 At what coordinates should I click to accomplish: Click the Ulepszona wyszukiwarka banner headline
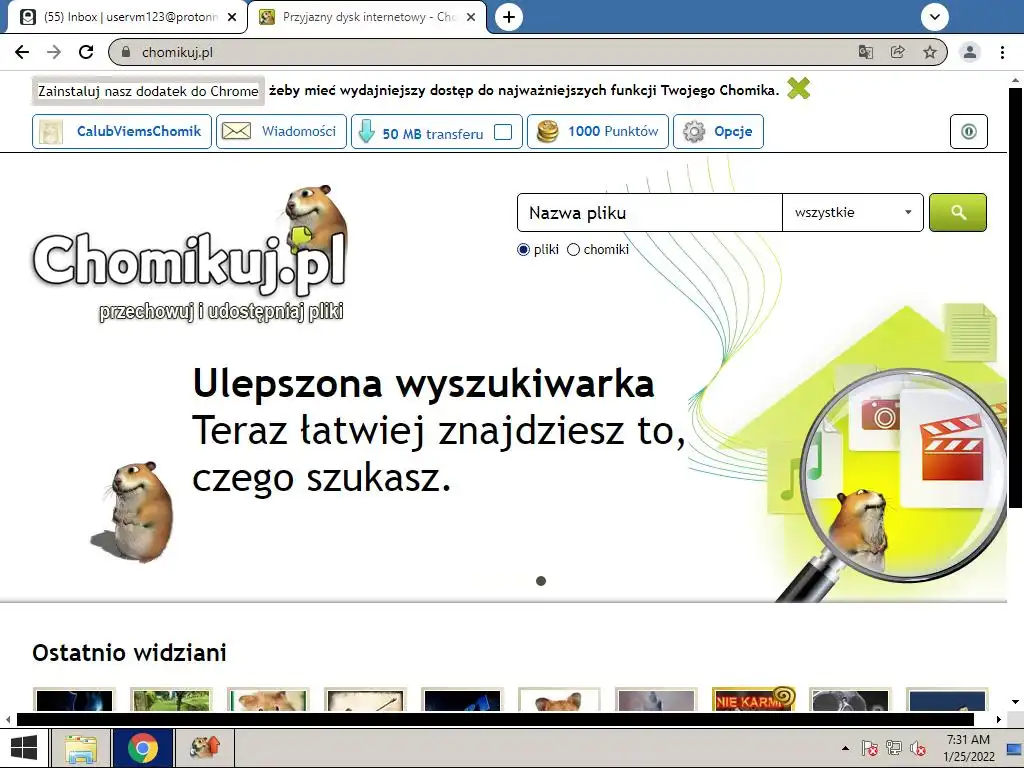[423, 383]
